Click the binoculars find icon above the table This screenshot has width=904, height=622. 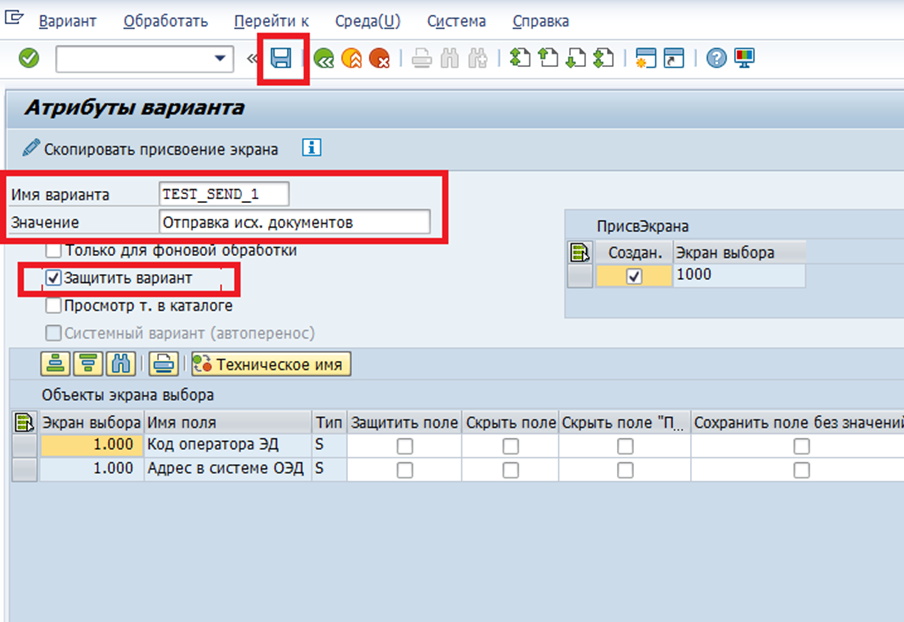coord(122,364)
